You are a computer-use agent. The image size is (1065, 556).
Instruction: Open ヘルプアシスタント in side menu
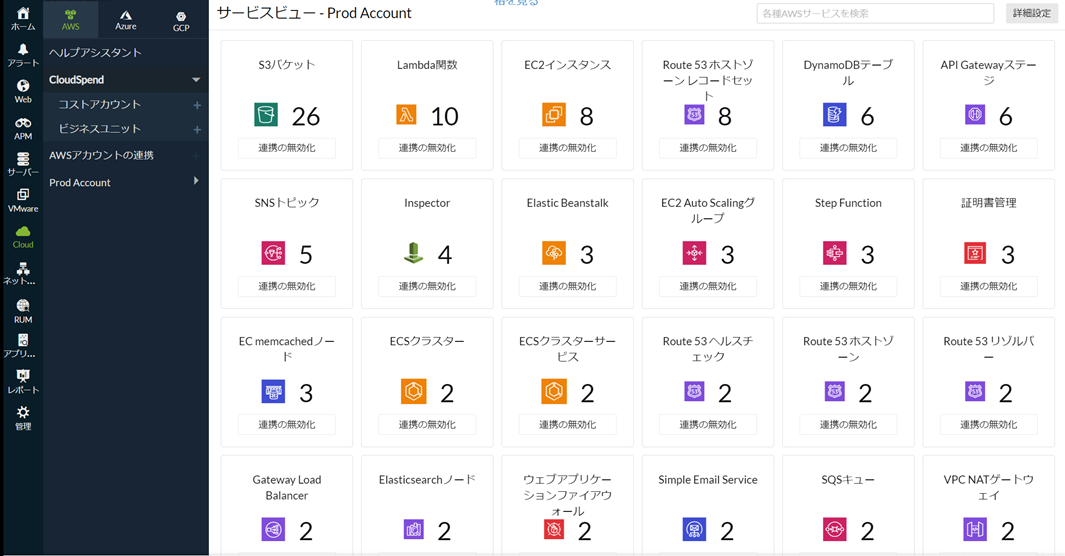(x=95, y=52)
